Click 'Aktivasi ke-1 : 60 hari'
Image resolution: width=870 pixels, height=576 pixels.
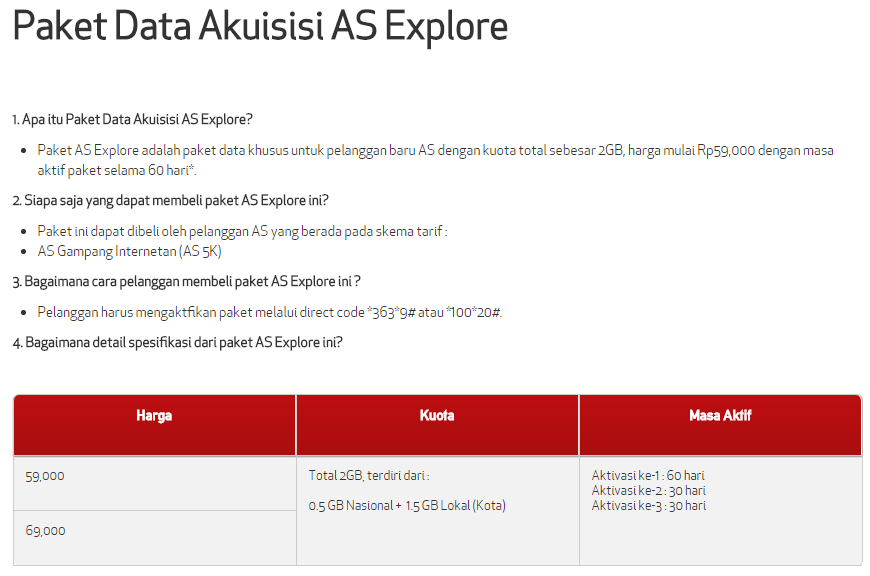(x=648, y=476)
